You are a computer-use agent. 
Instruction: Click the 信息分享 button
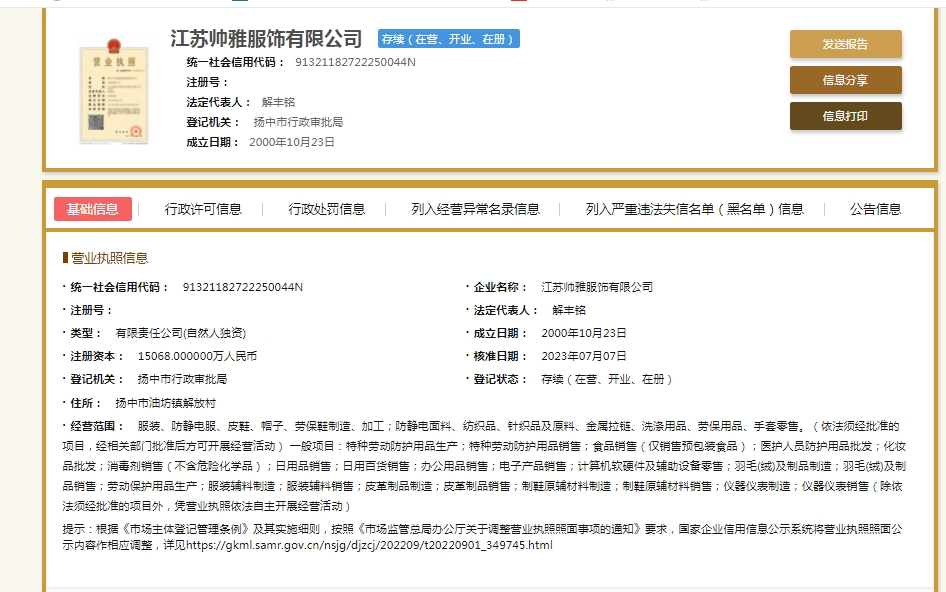pos(845,80)
